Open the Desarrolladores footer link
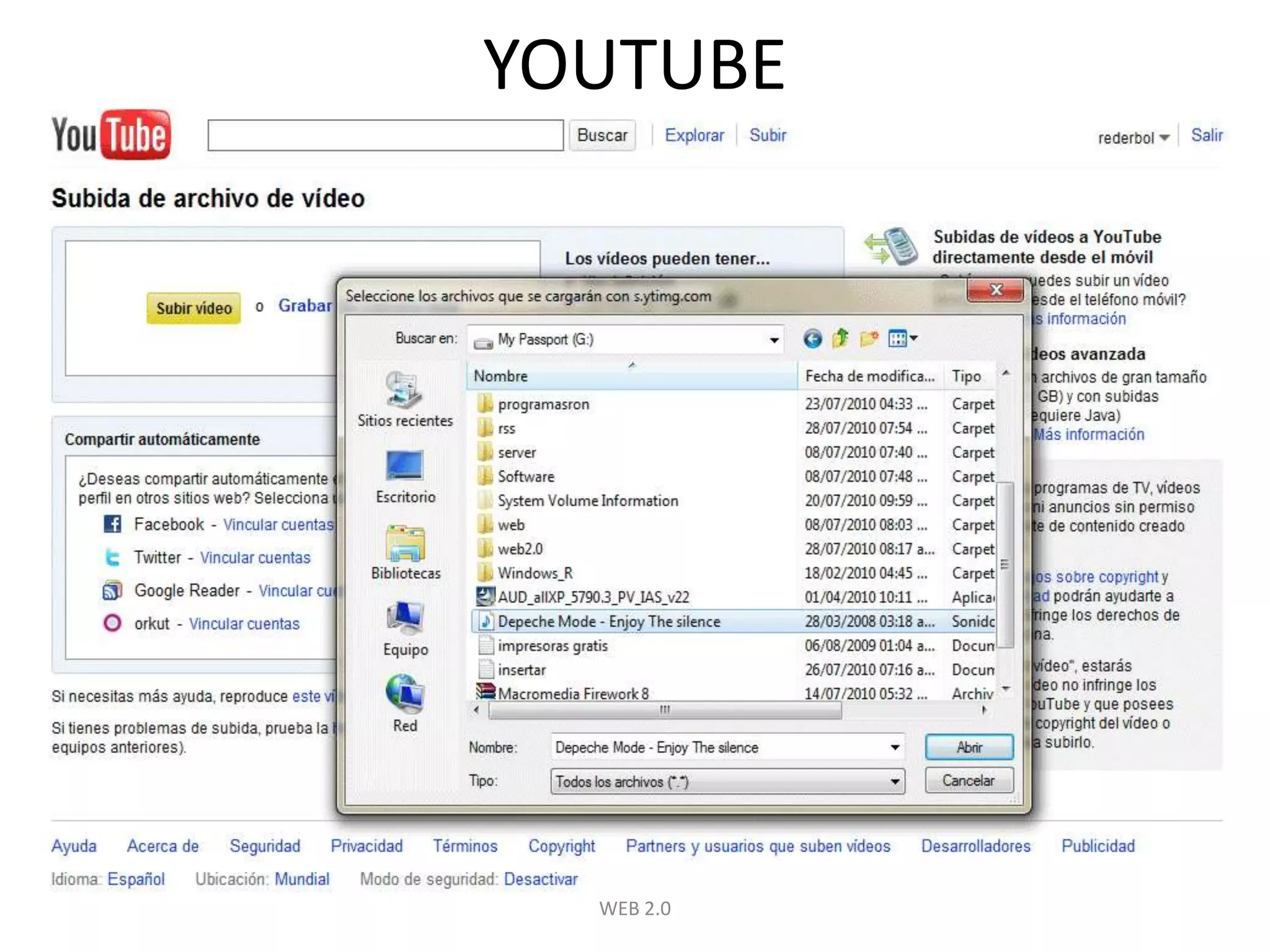The image size is (1270, 952). (975, 846)
